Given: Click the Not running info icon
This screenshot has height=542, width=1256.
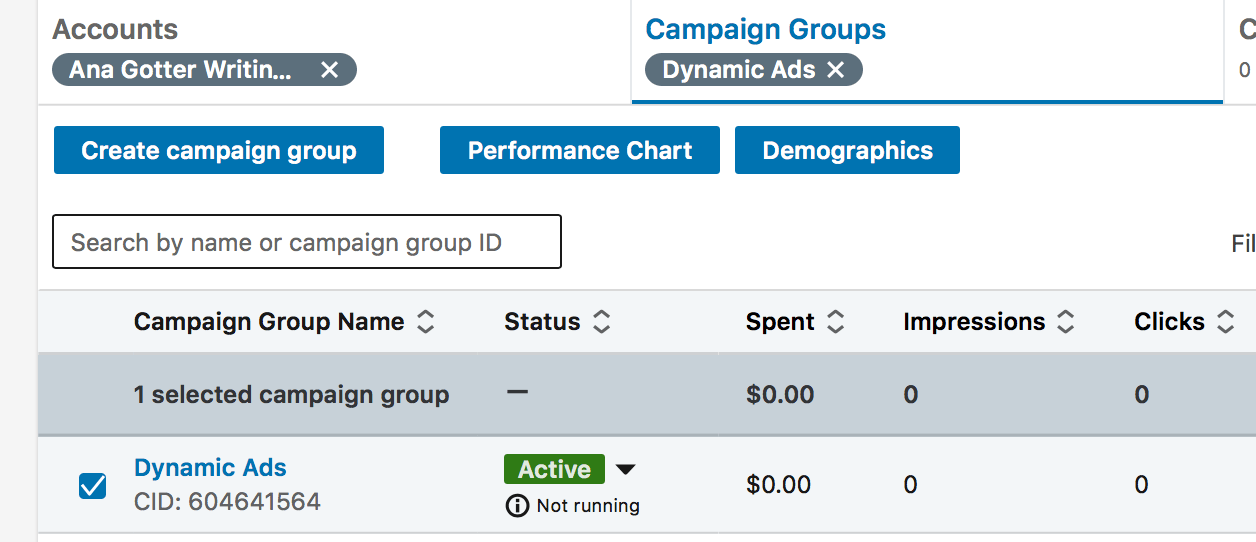Looking at the screenshot, I should tap(517, 506).
